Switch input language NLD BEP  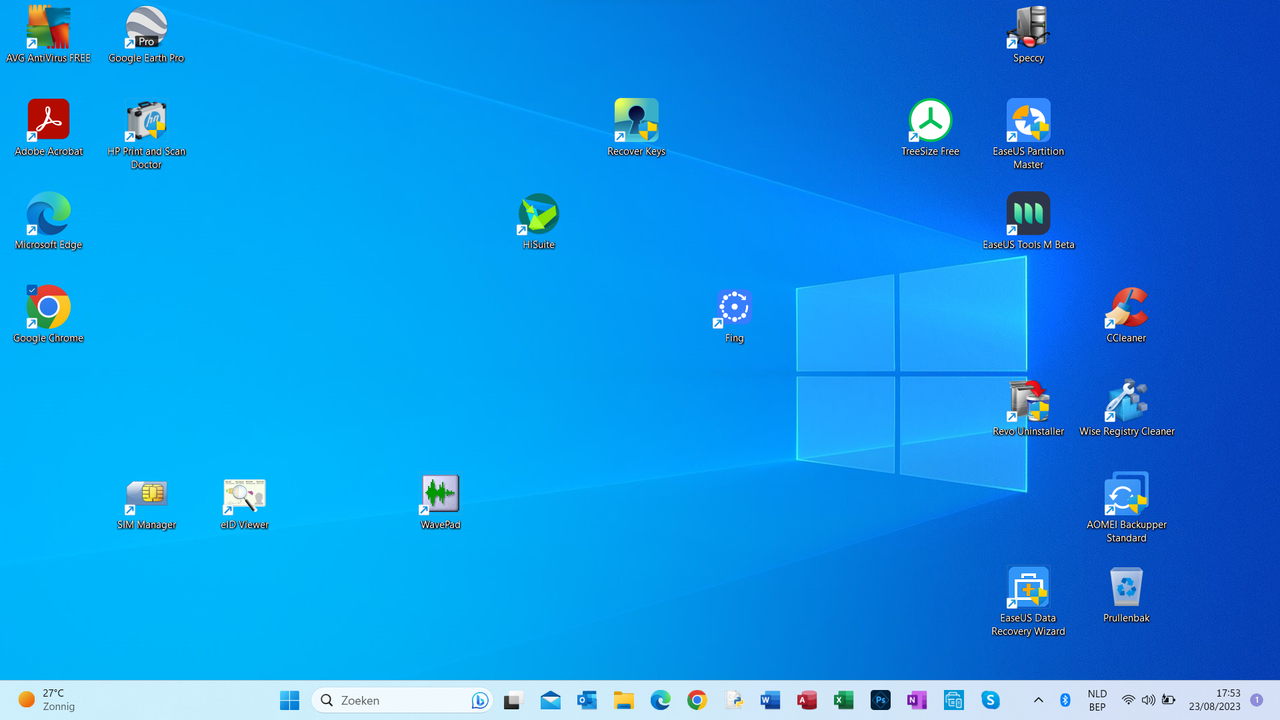(1097, 700)
